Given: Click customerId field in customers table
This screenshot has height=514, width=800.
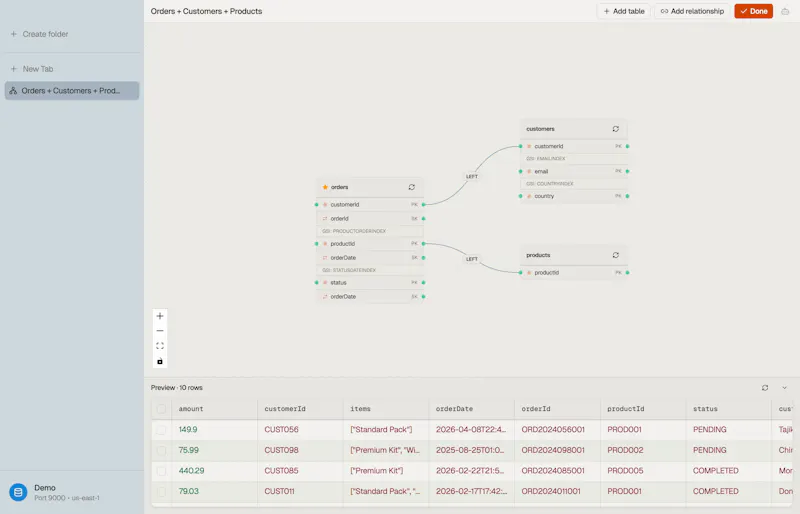Looking at the screenshot, I should pyautogui.click(x=574, y=146).
